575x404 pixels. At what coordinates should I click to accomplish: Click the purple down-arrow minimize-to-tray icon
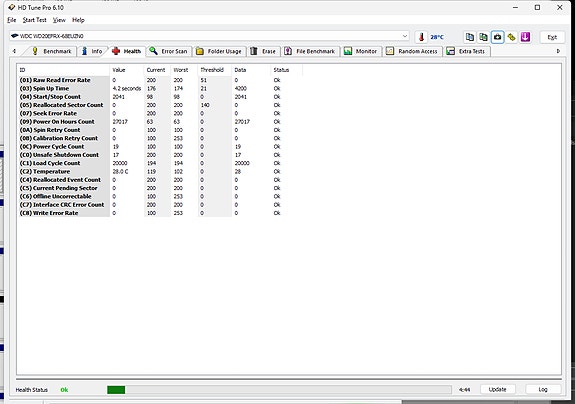pos(525,37)
